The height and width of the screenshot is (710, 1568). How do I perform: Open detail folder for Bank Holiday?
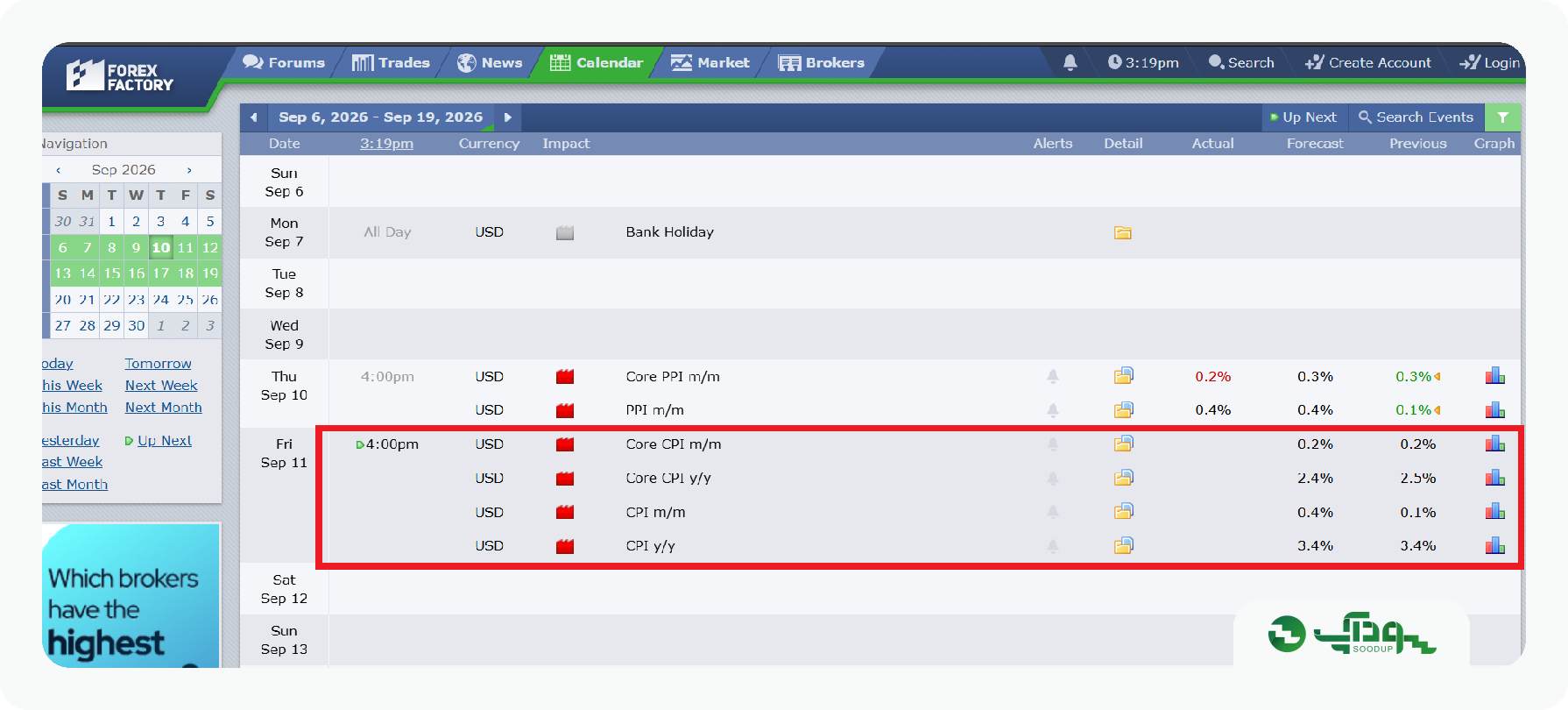tap(1123, 232)
